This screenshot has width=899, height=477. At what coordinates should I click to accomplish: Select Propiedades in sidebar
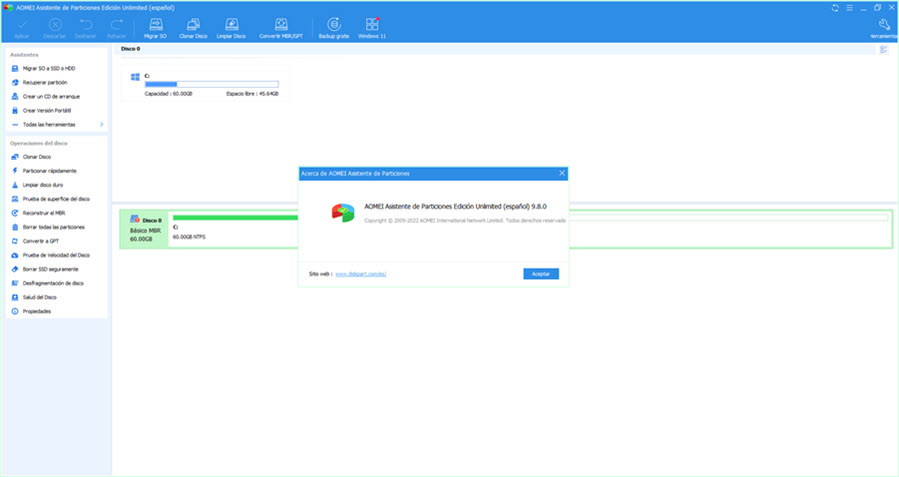click(37, 311)
